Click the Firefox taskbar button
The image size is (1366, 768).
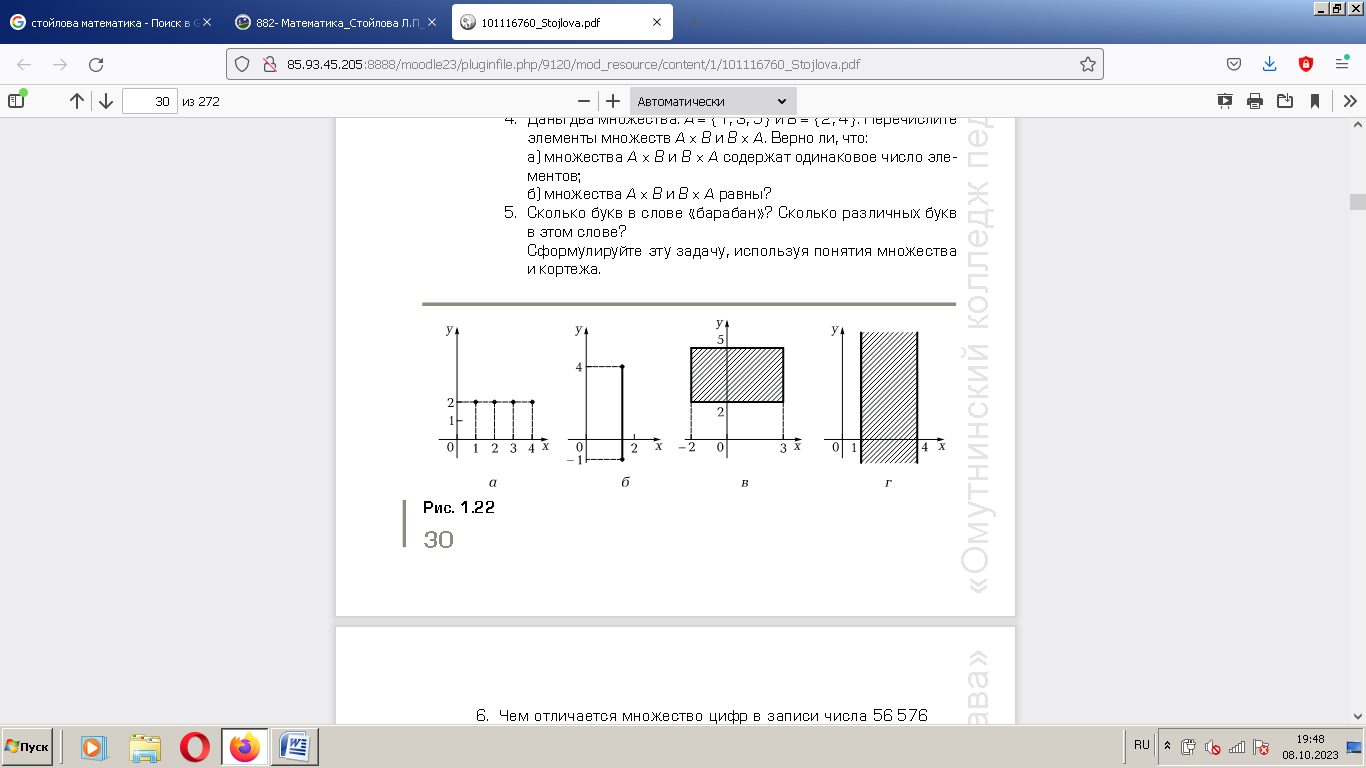244,747
